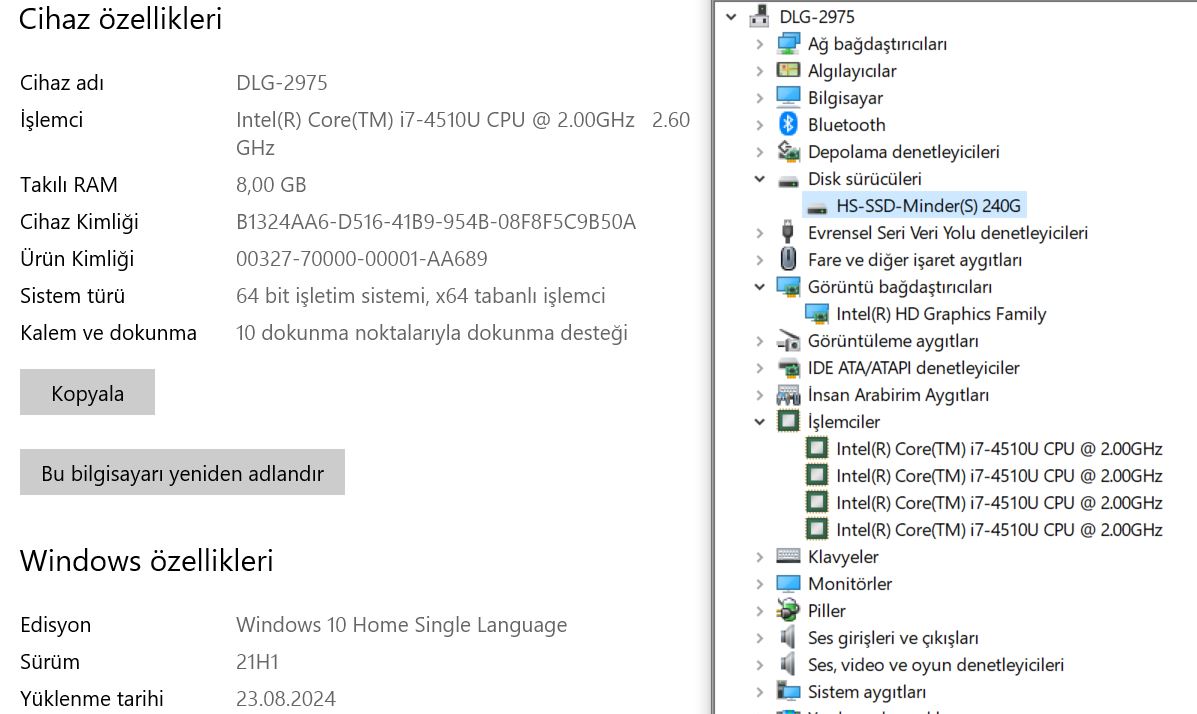
Task: Click the device name DLG-2975 under Cihaz adı
Action: [282, 82]
